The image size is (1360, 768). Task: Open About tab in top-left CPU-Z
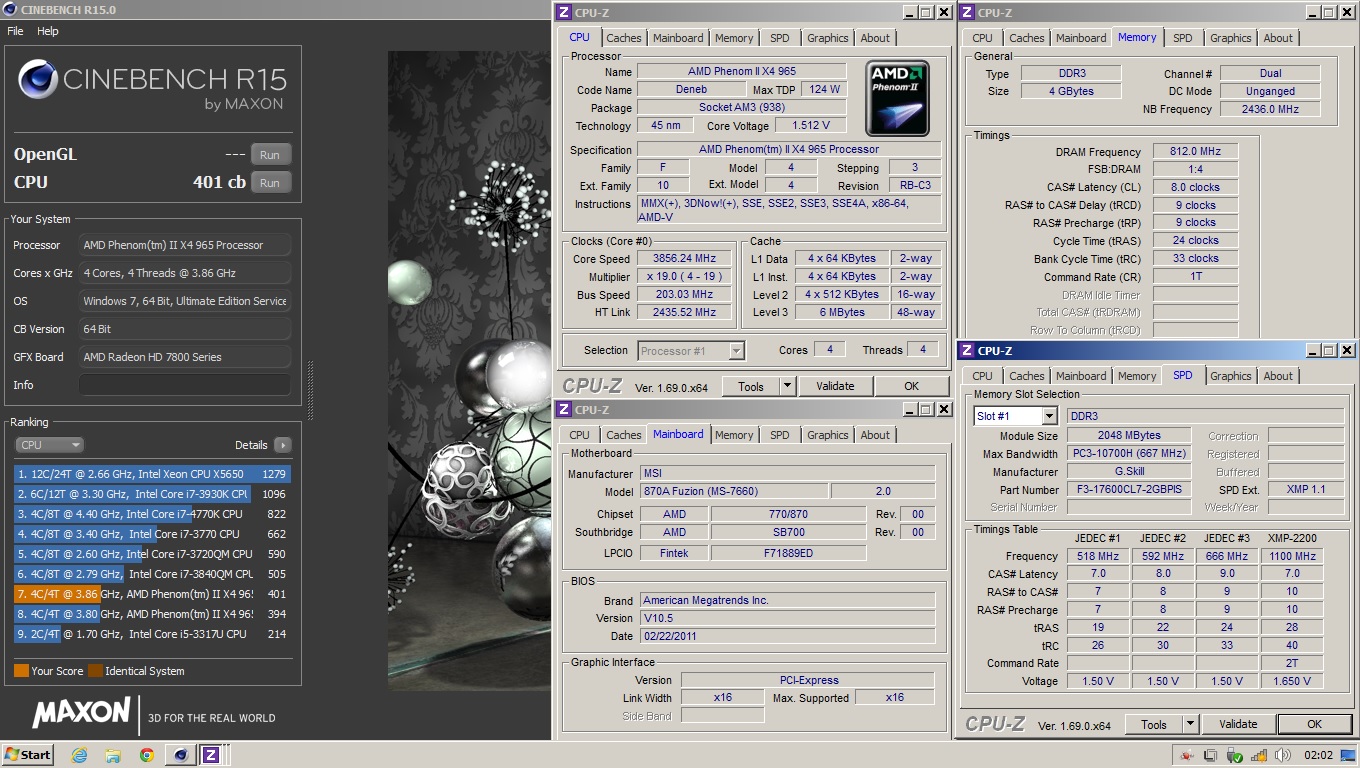point(875,38)
